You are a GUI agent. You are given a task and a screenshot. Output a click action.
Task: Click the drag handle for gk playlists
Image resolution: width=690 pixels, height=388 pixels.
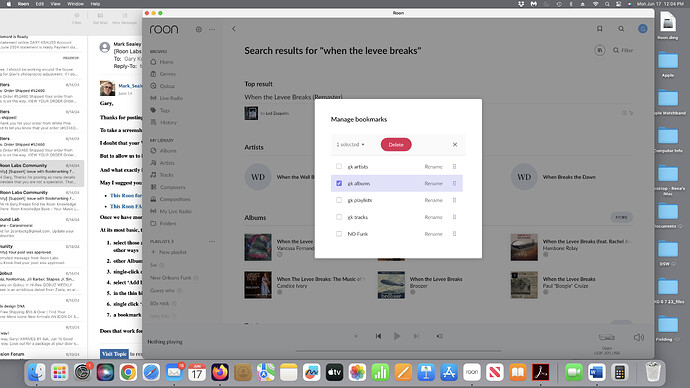[454, 200]
